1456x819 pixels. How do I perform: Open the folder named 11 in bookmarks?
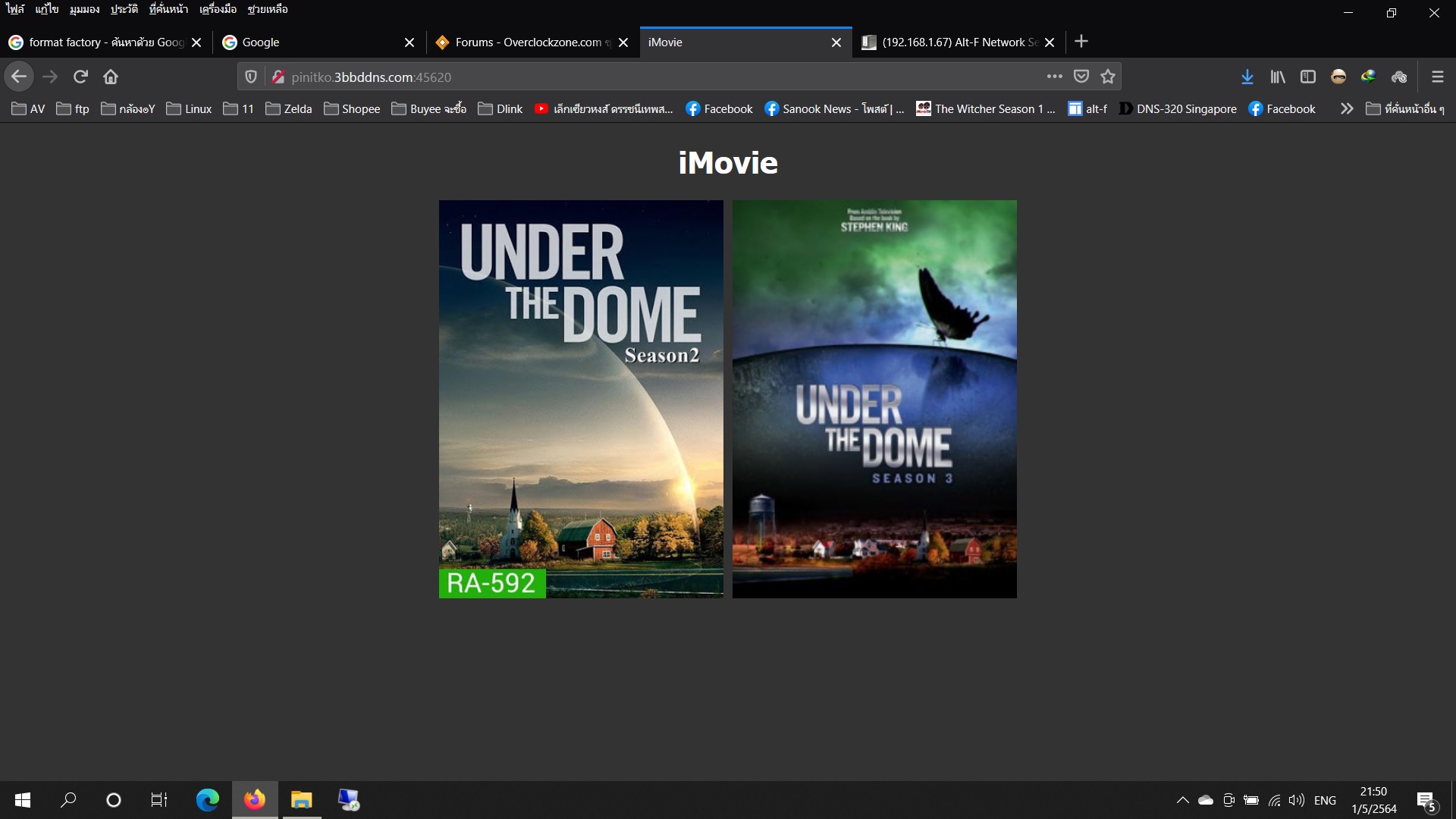[x=238, y=108]
